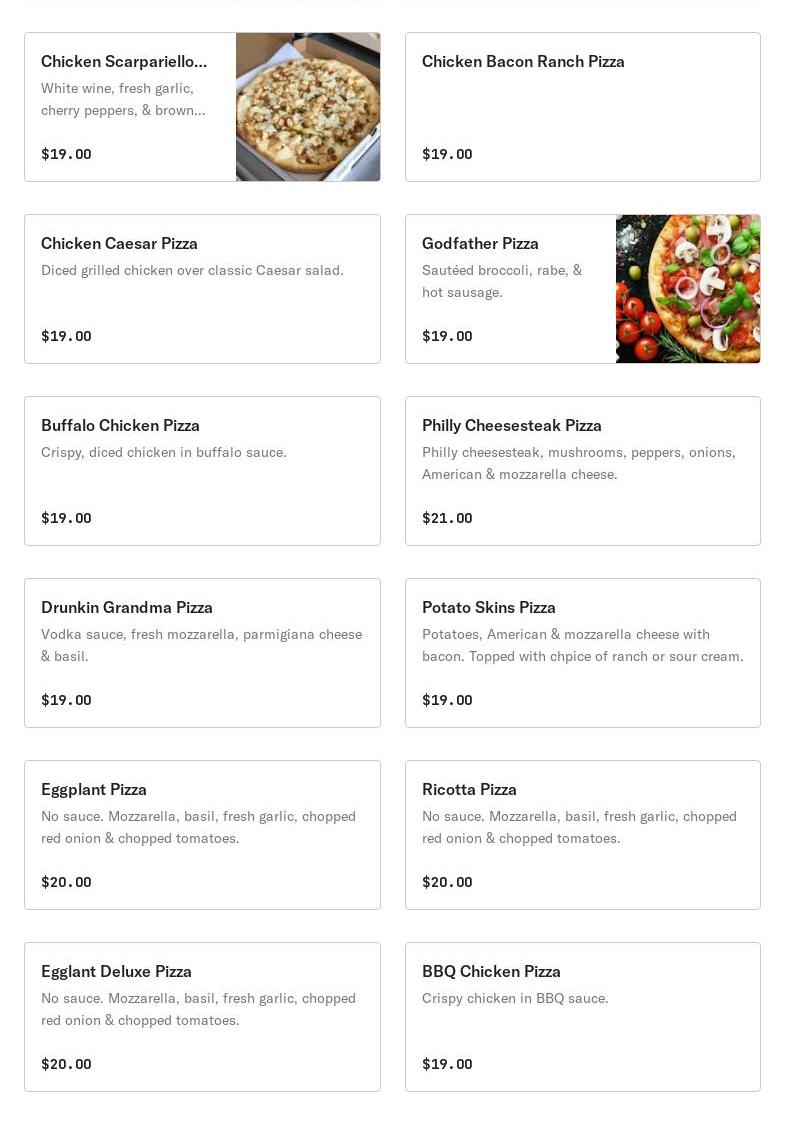Click the Ricotta Pizza $20.00 price
785x1122 pixels.
(x=447, y=882)
